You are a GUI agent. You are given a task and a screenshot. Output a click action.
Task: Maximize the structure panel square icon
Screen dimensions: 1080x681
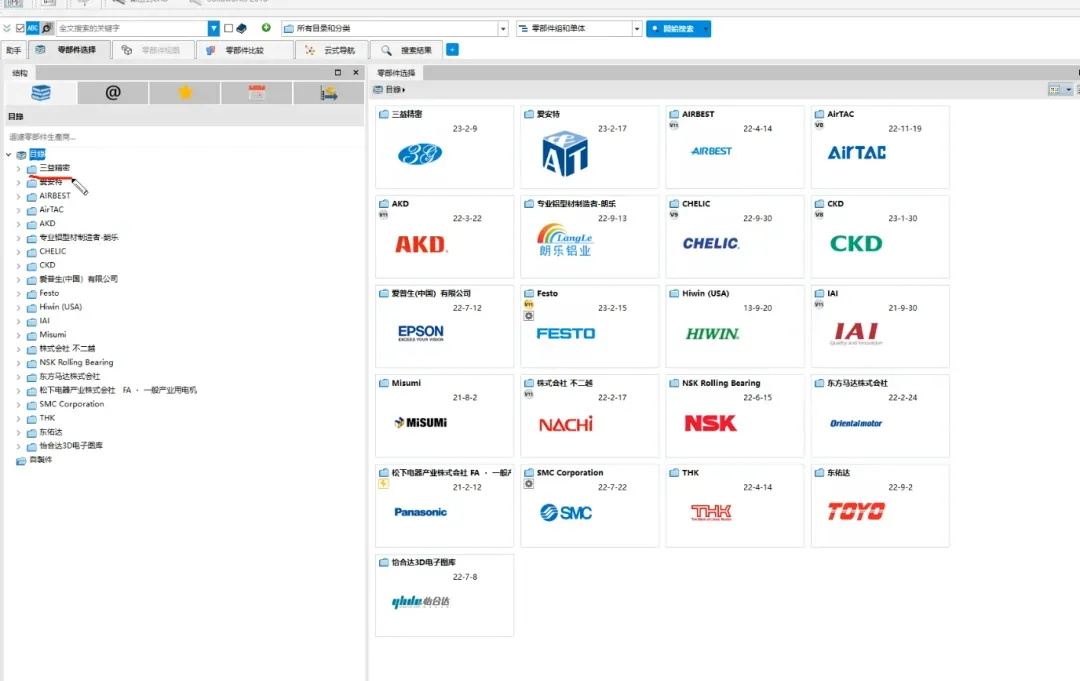click(x=338, y=72)
